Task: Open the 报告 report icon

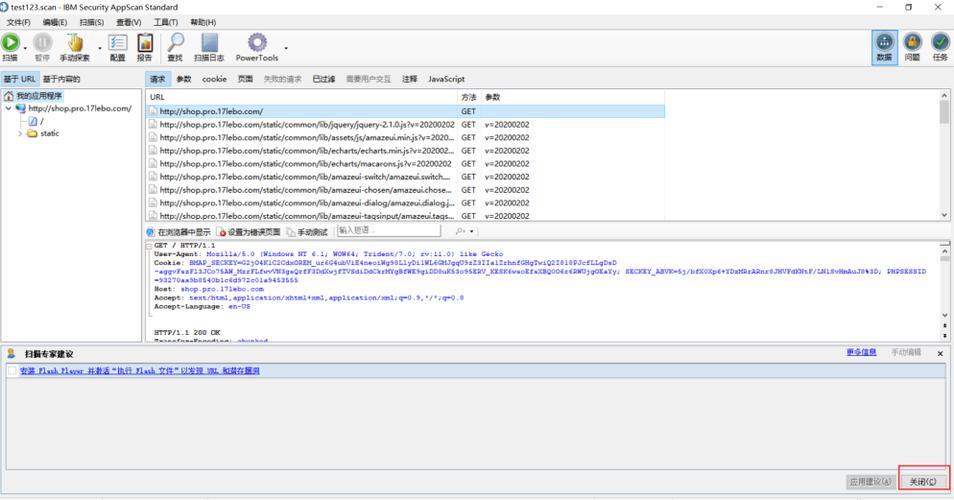Action: (145, 43)
